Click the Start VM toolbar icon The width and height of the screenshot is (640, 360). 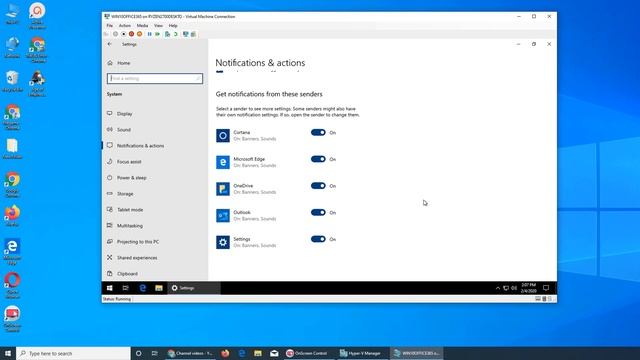pos(116,34)
